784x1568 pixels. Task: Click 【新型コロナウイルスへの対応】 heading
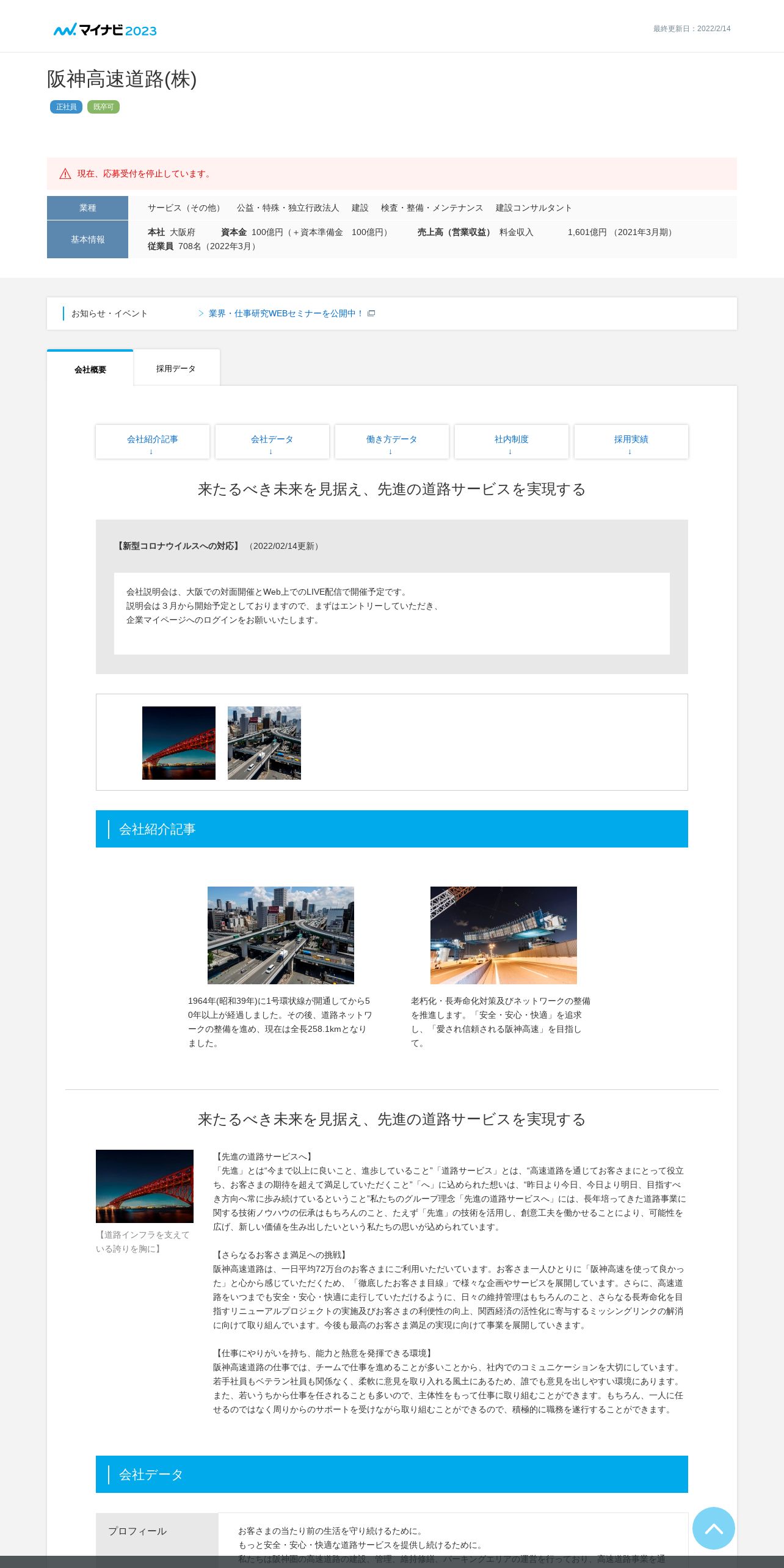click(x=178, y=546)
